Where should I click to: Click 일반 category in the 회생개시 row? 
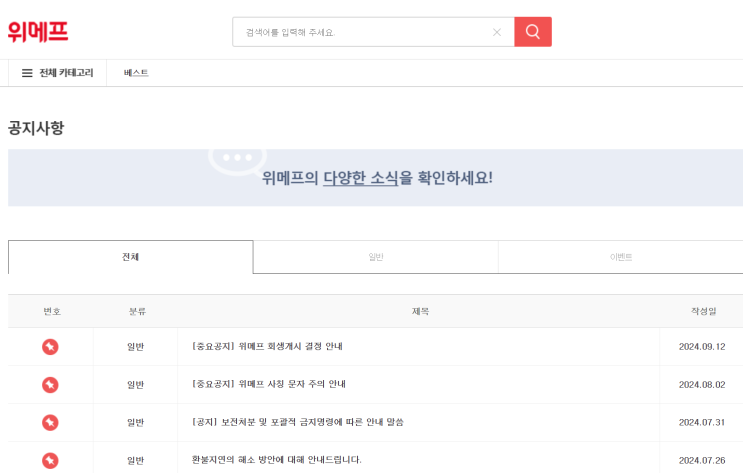click(x=136, y=347)
